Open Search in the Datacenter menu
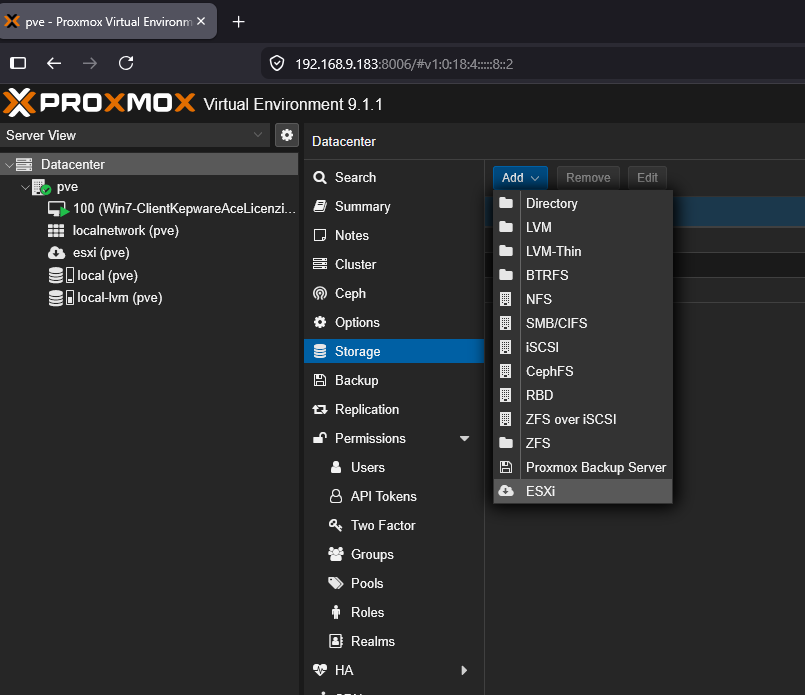The width and height of the screenshot is (805, 695). 394,178
